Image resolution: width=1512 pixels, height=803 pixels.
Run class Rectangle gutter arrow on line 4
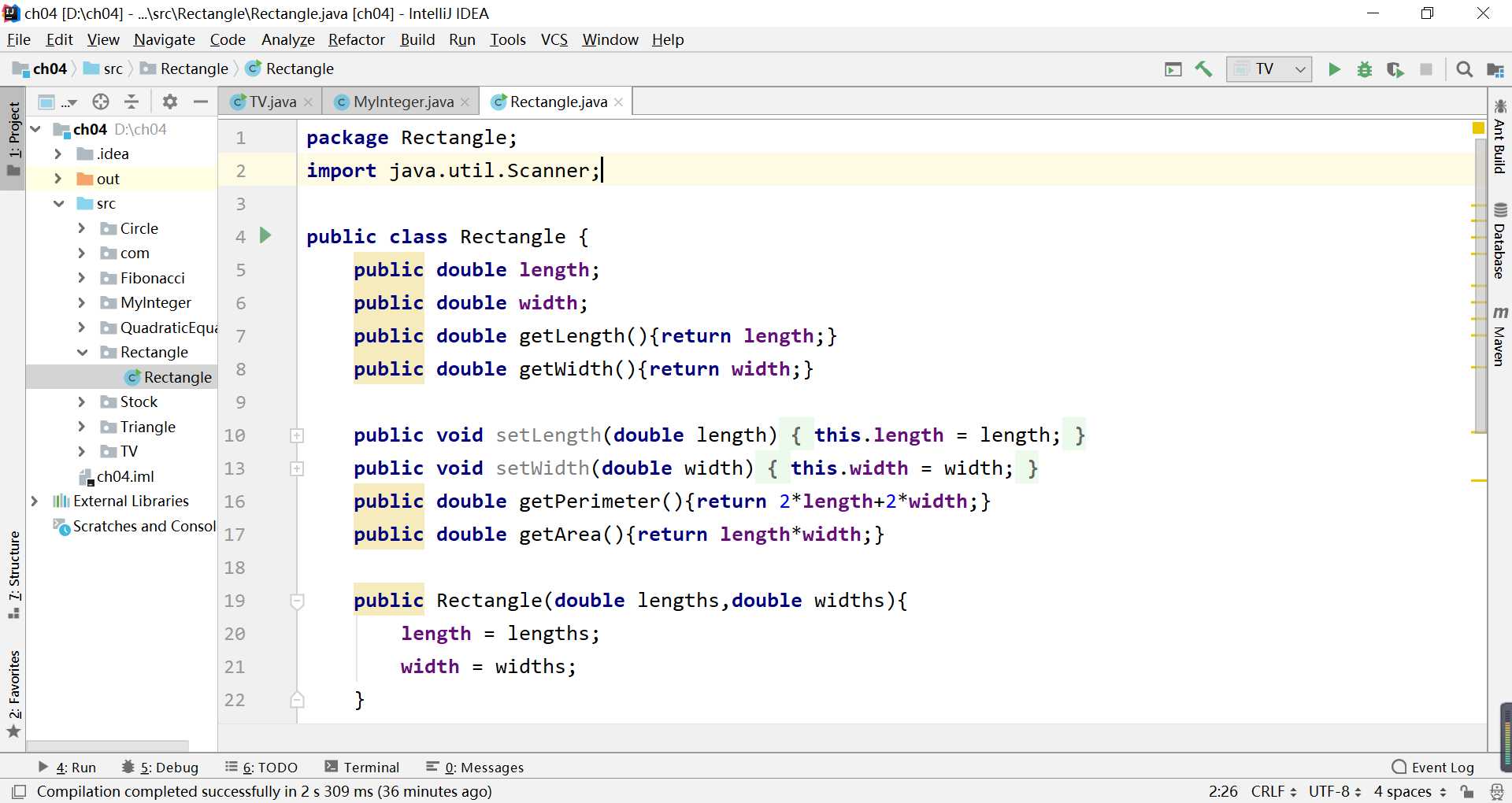[265, 235]
